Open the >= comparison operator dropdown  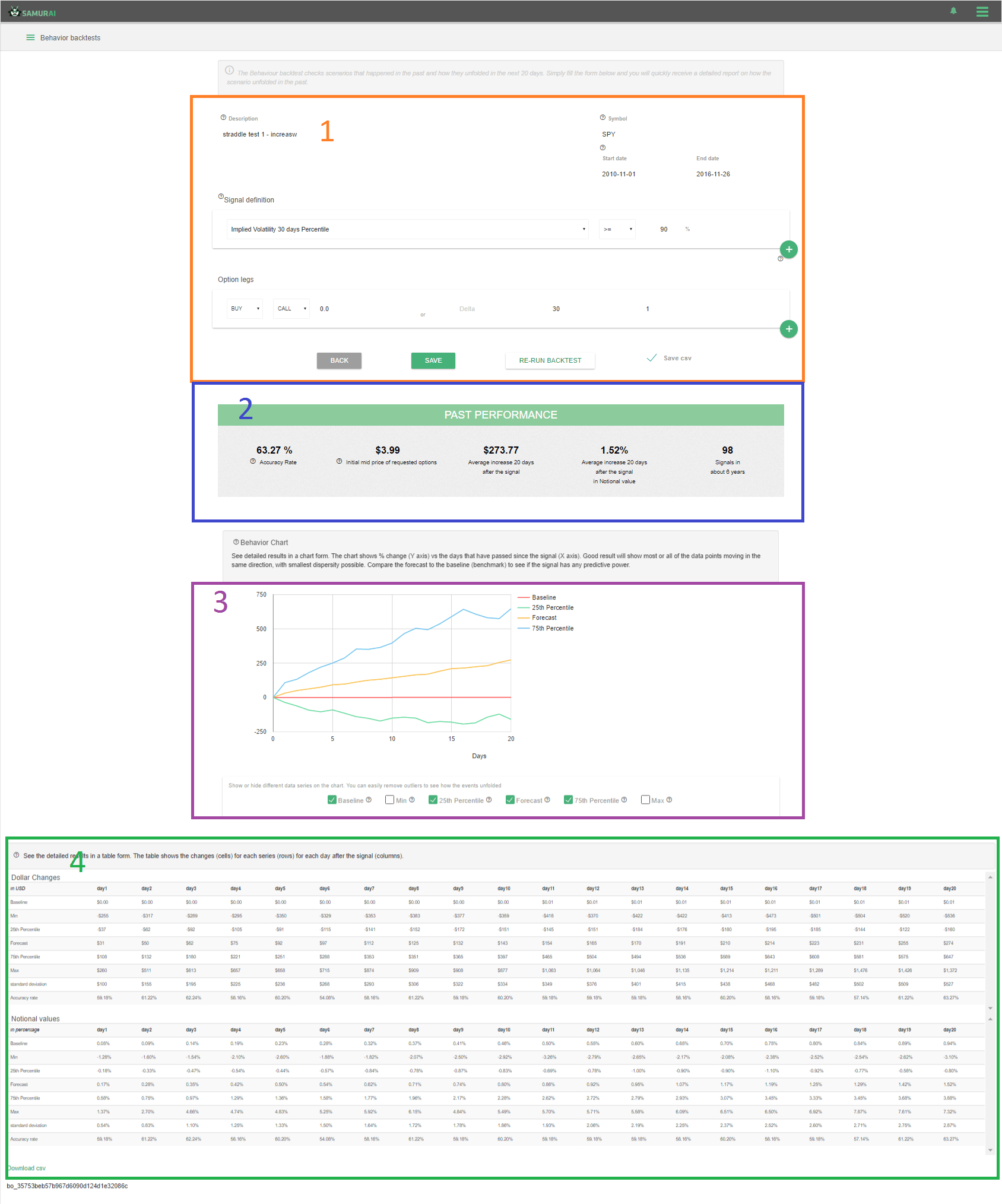pos(617,229)
